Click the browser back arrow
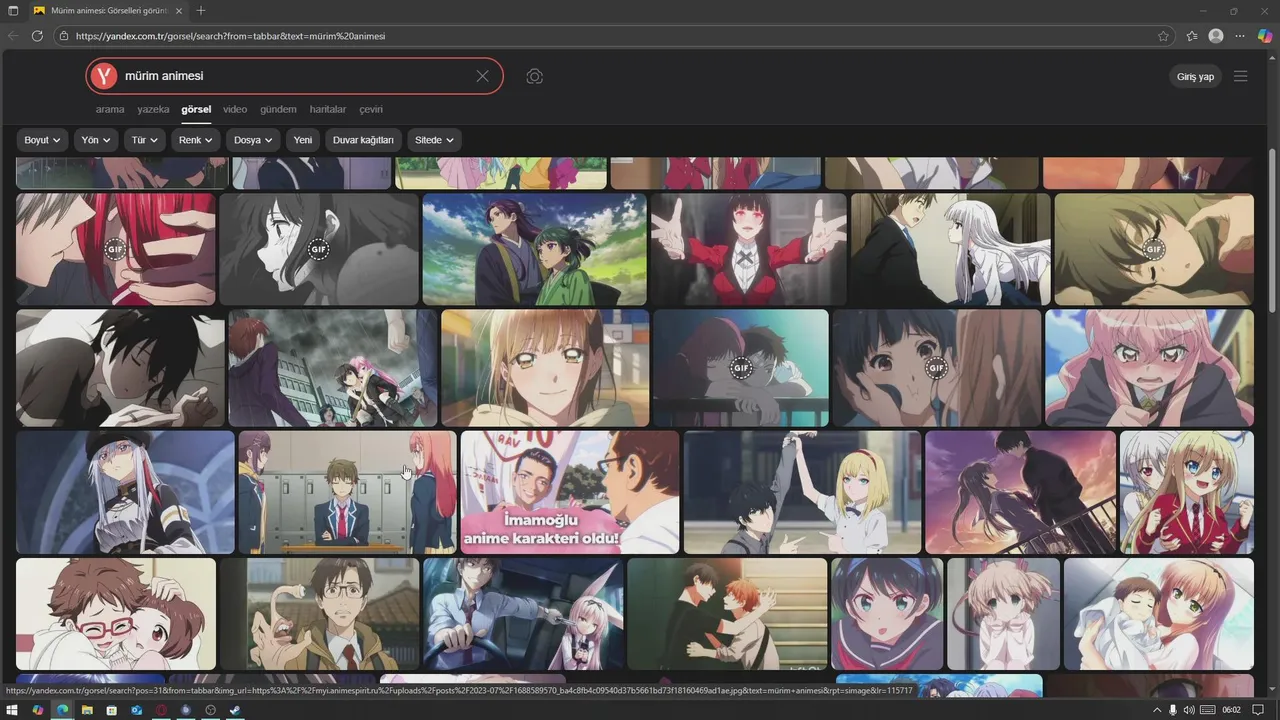Image resolution: width=1280 pixels, height=720 pixels. (x=13, y=36)
